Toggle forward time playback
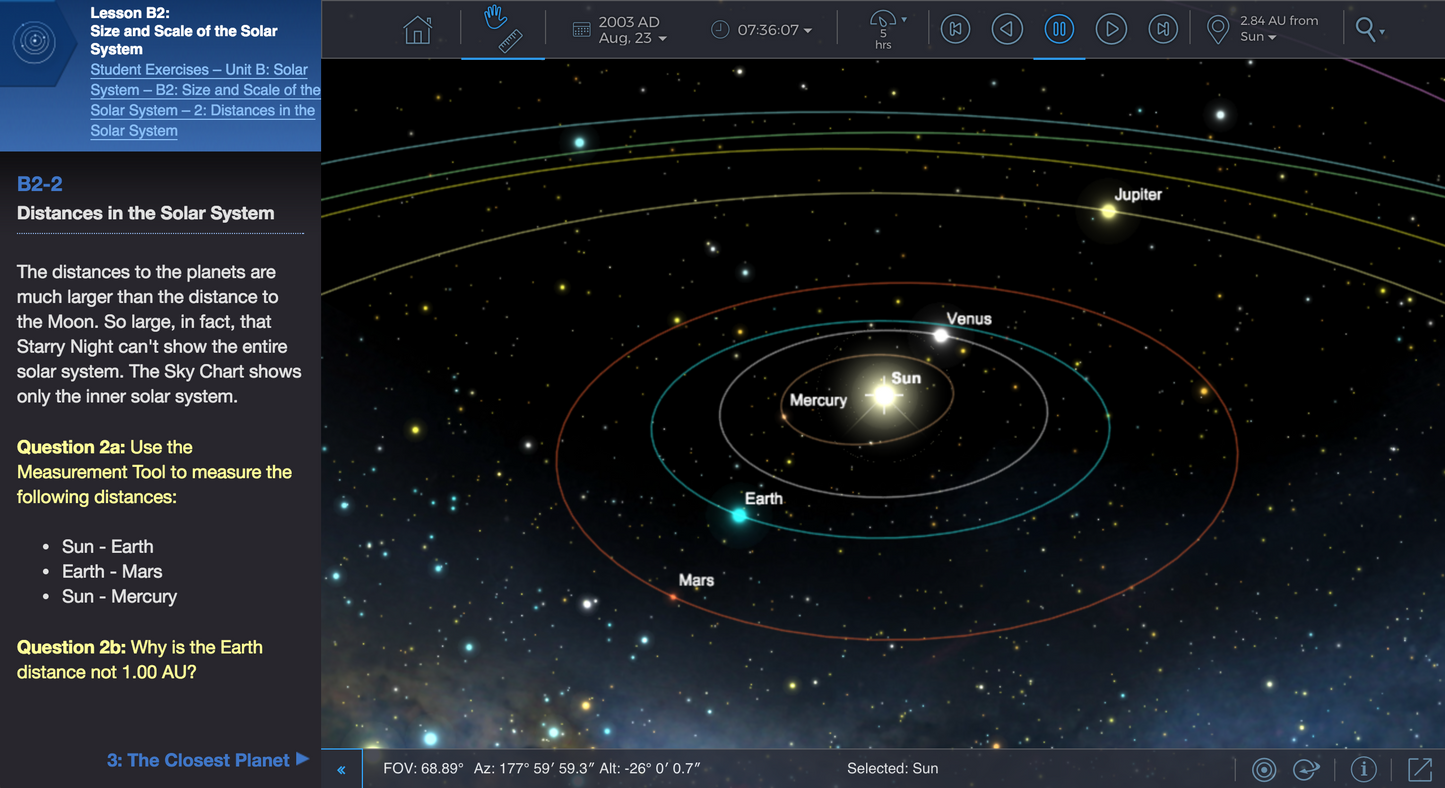1445x788 pixels. [x=1111, y=29]
